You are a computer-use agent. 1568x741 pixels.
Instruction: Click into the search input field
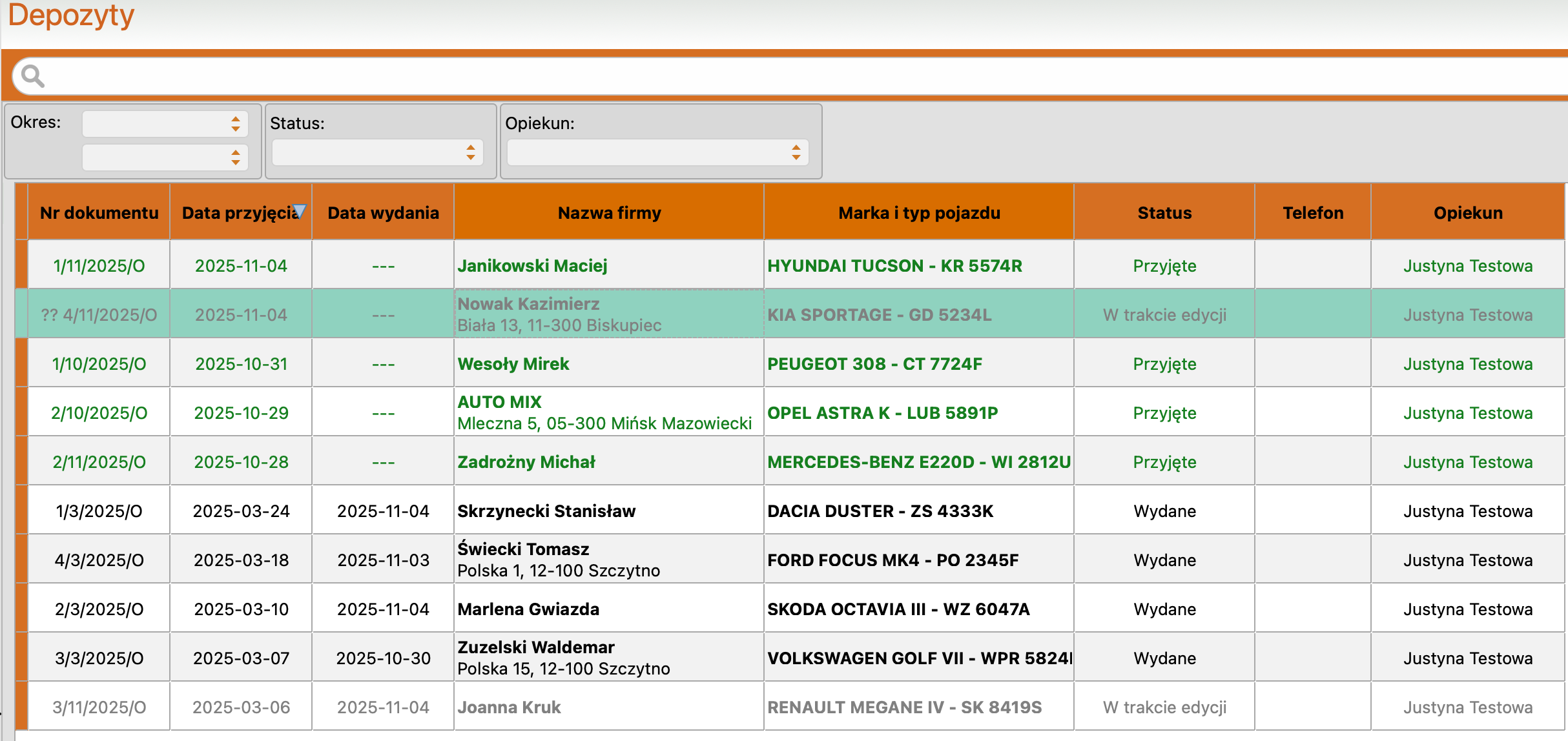[775, 76]
